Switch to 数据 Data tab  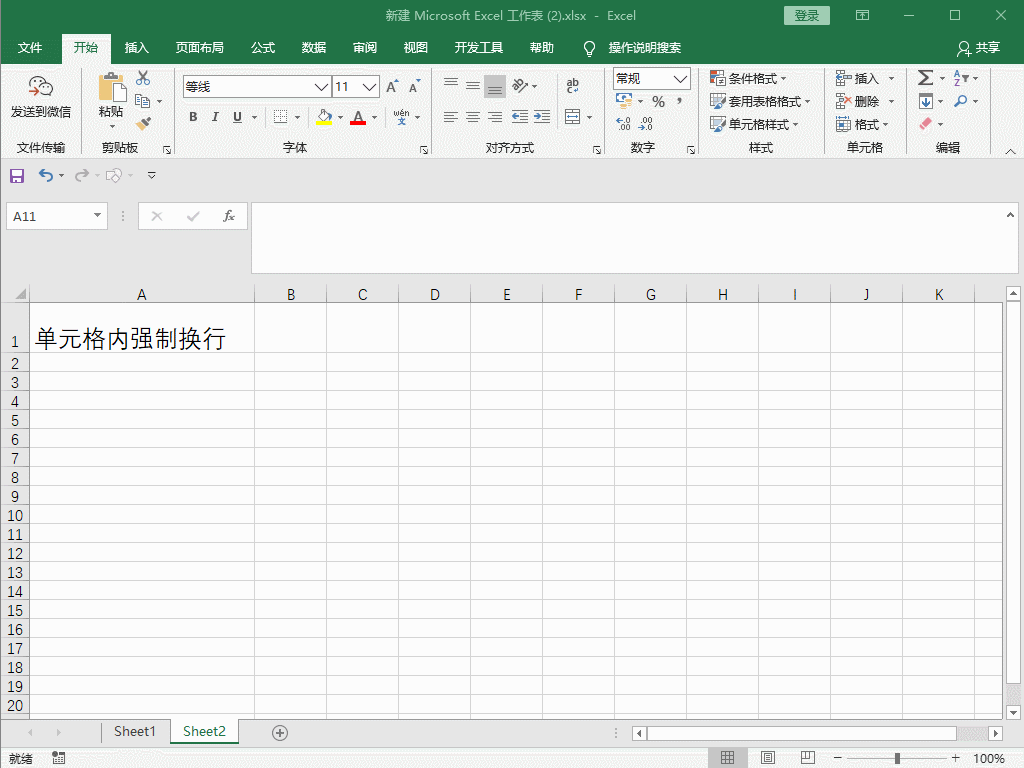pos(314,48)
